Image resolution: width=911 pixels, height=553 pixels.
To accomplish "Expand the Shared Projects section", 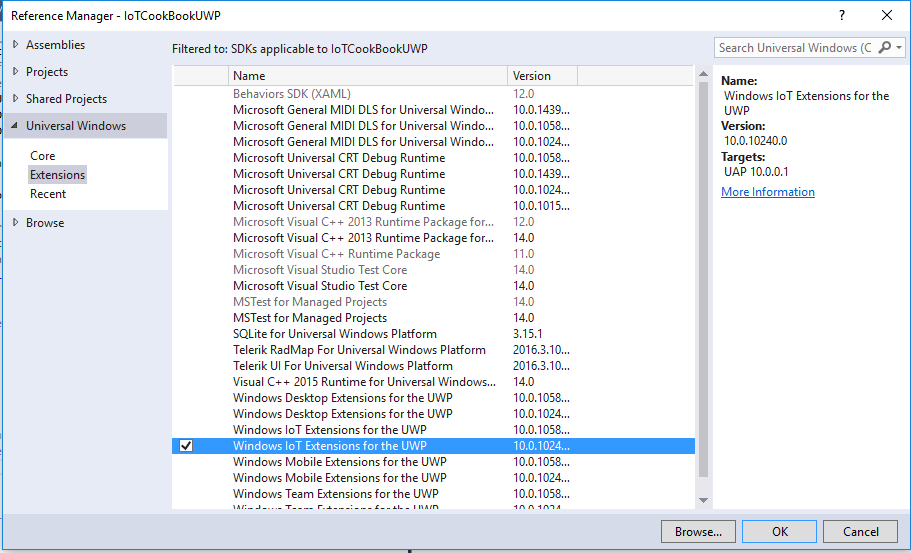I will click(15, 99).
